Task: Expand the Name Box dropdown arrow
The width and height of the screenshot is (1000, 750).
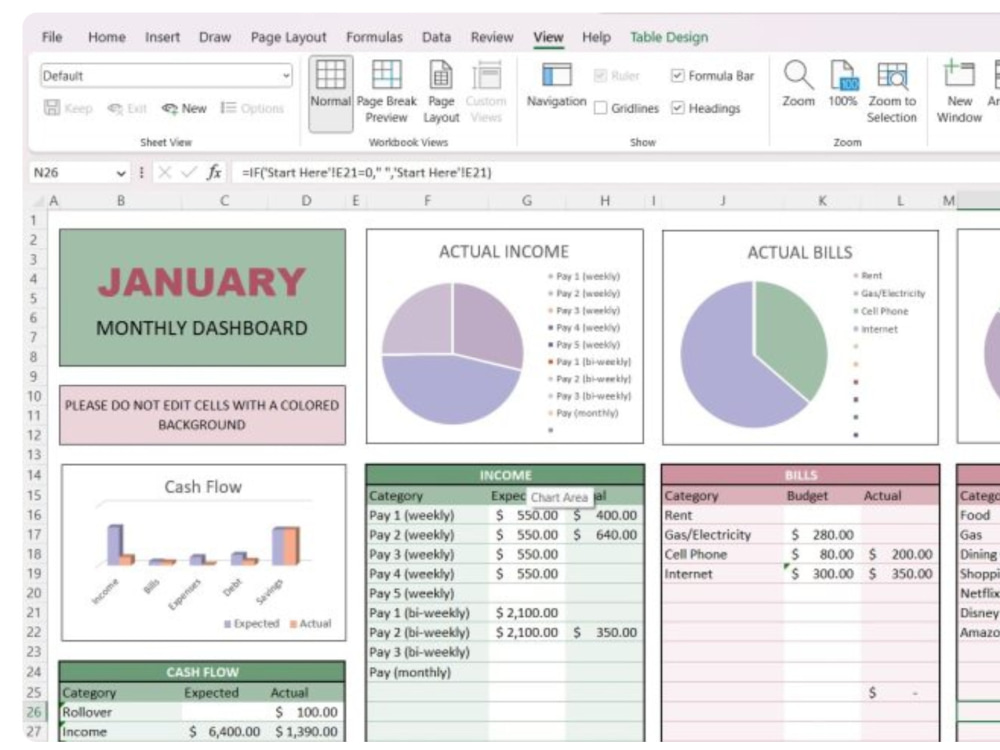Action: [121, 173]
